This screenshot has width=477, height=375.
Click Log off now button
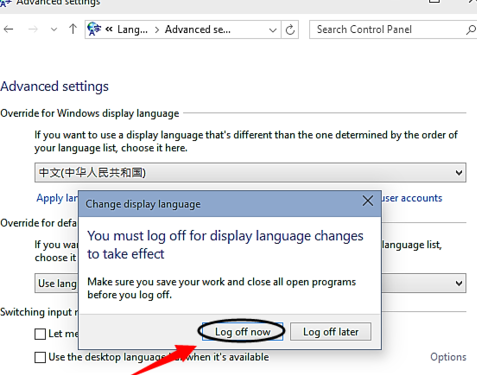242,332
